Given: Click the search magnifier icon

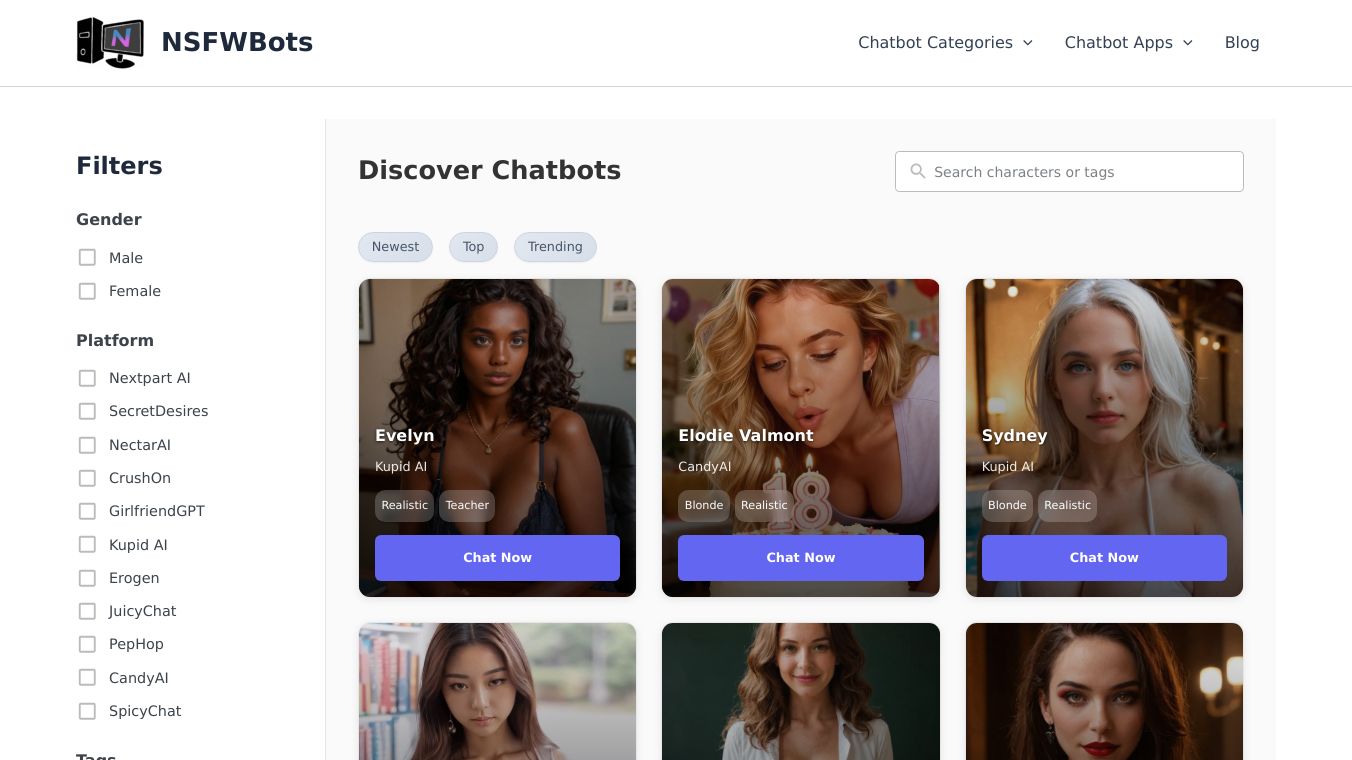Looking at the screenshot, I should [917, 172].
